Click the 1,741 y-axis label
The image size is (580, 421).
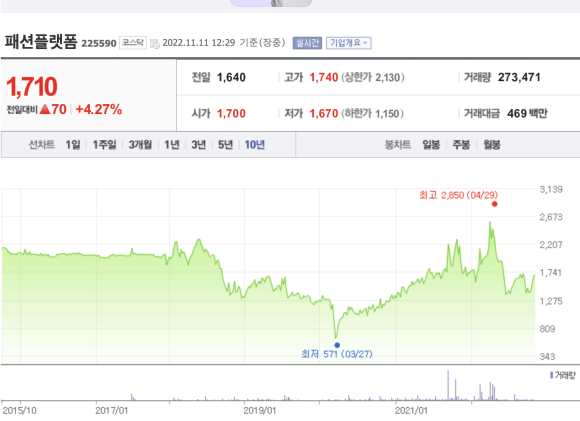[x=551, y=273]
